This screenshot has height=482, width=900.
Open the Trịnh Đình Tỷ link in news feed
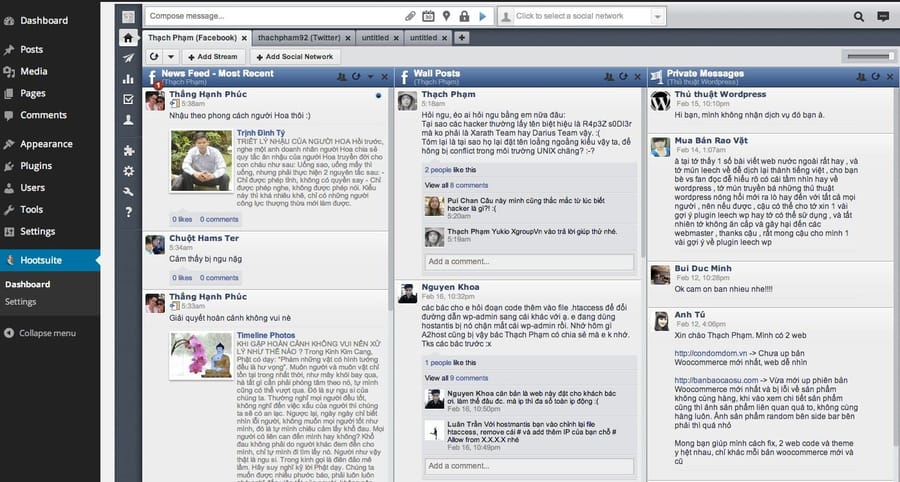pyautogui.click(x=261, y=133)
